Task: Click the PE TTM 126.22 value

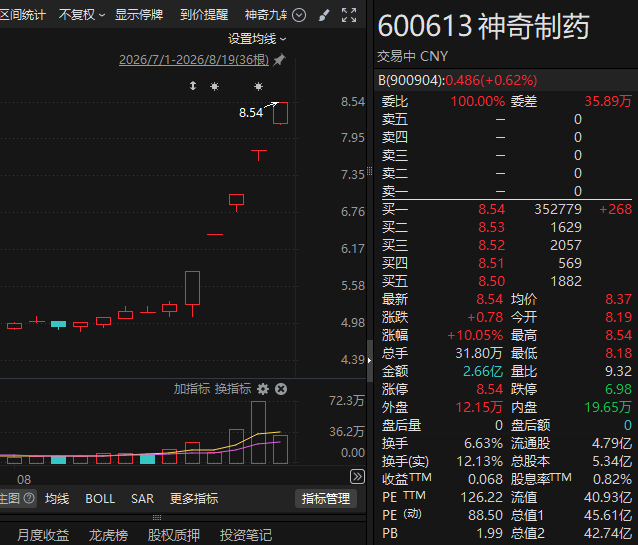Action: coord(482,497)
